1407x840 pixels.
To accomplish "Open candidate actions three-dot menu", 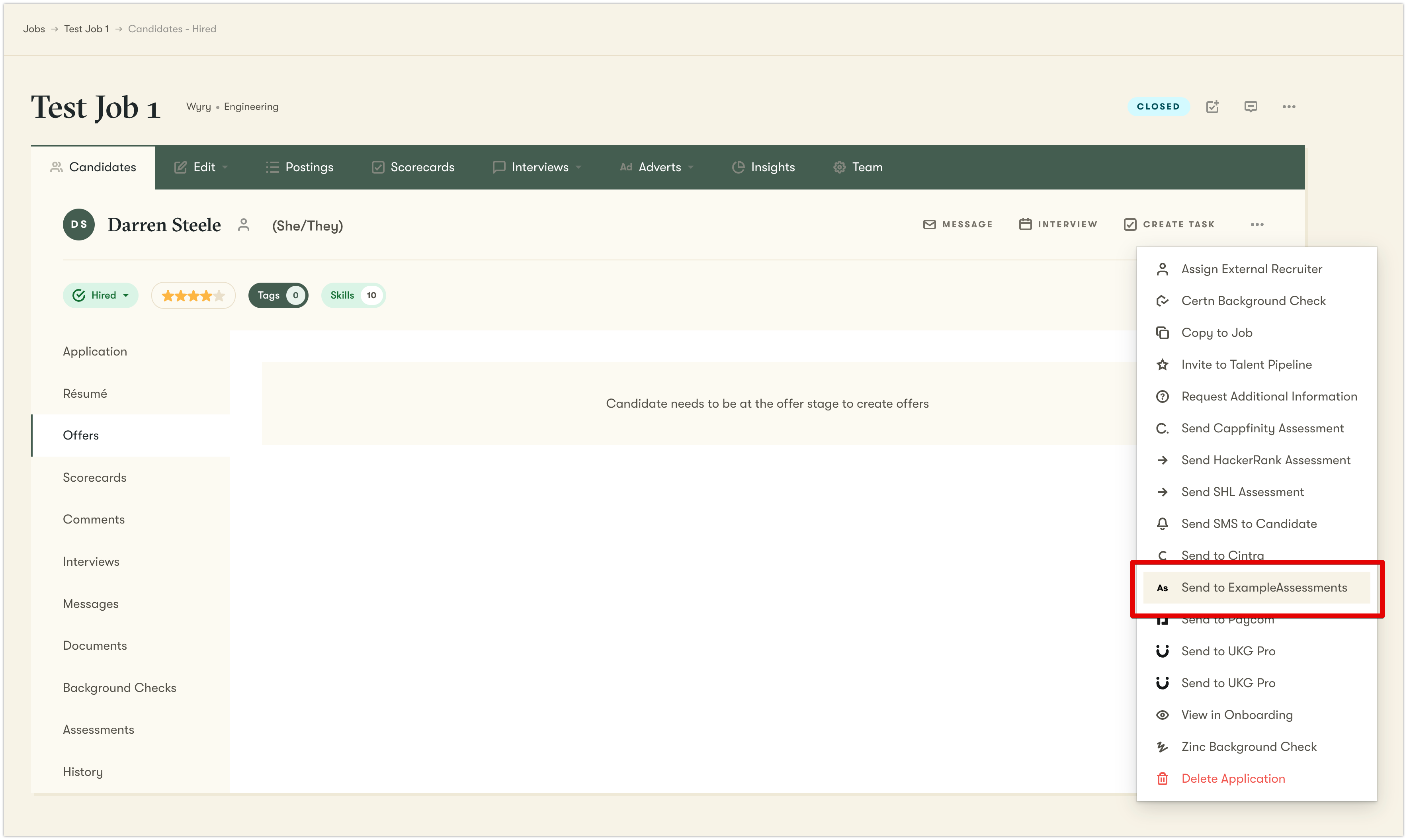I will (1257, 225).
